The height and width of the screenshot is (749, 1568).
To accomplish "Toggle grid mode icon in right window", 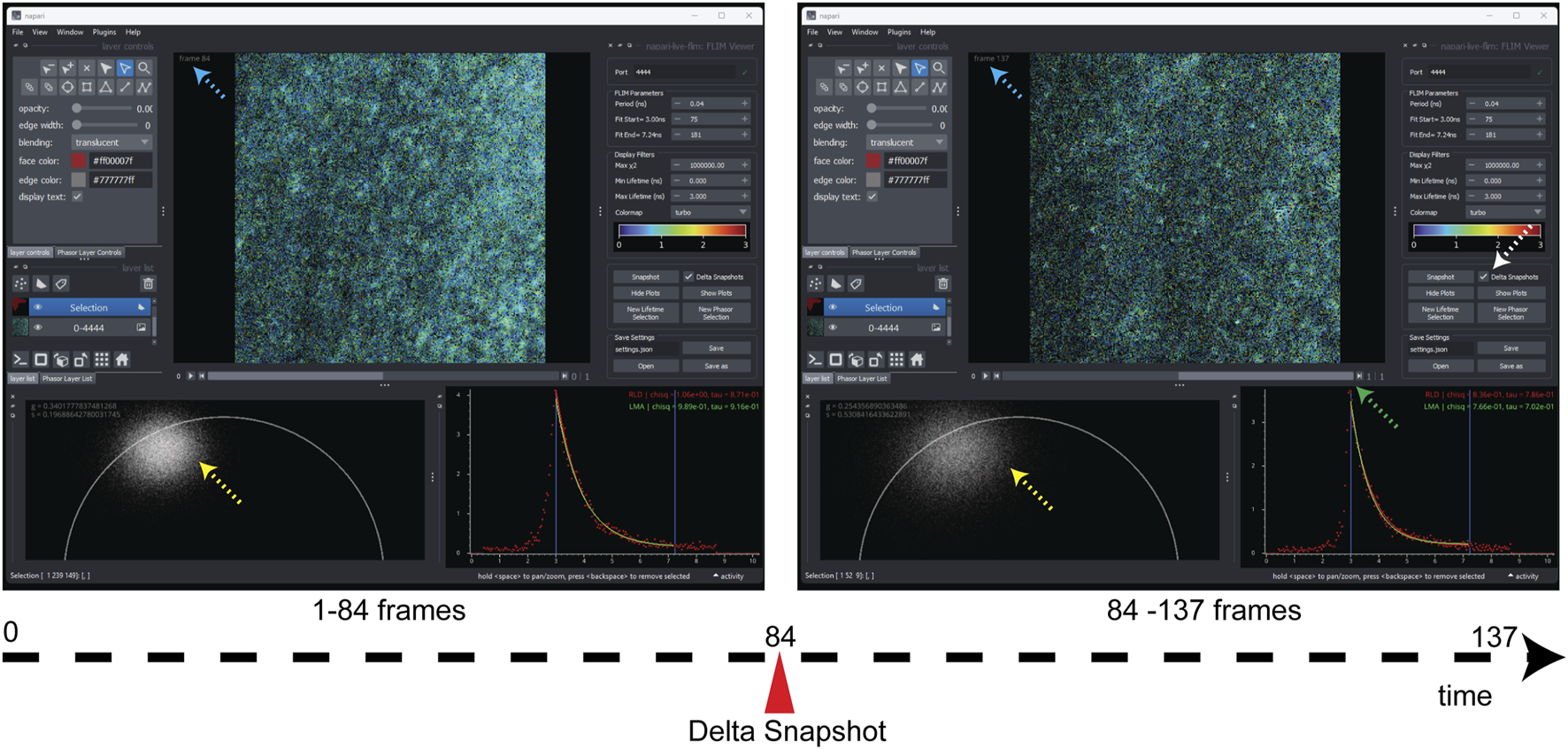I will [896, 359].
